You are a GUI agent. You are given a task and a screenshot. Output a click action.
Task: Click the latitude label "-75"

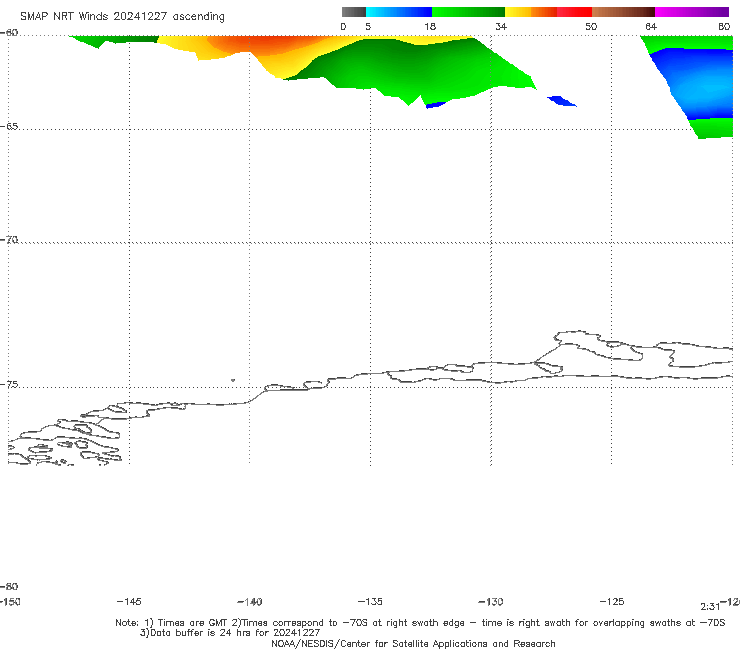(x=9, y=384)
